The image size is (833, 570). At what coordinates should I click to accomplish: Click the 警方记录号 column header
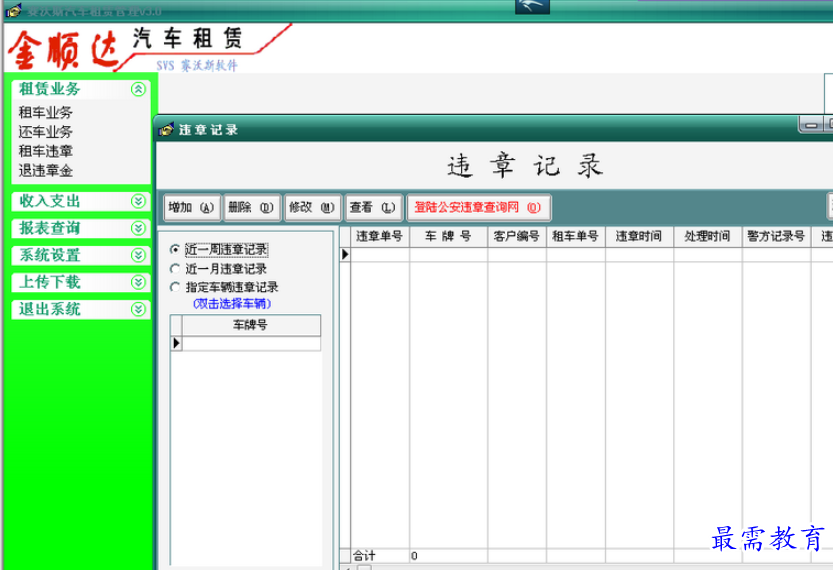(x=776, y=236)
